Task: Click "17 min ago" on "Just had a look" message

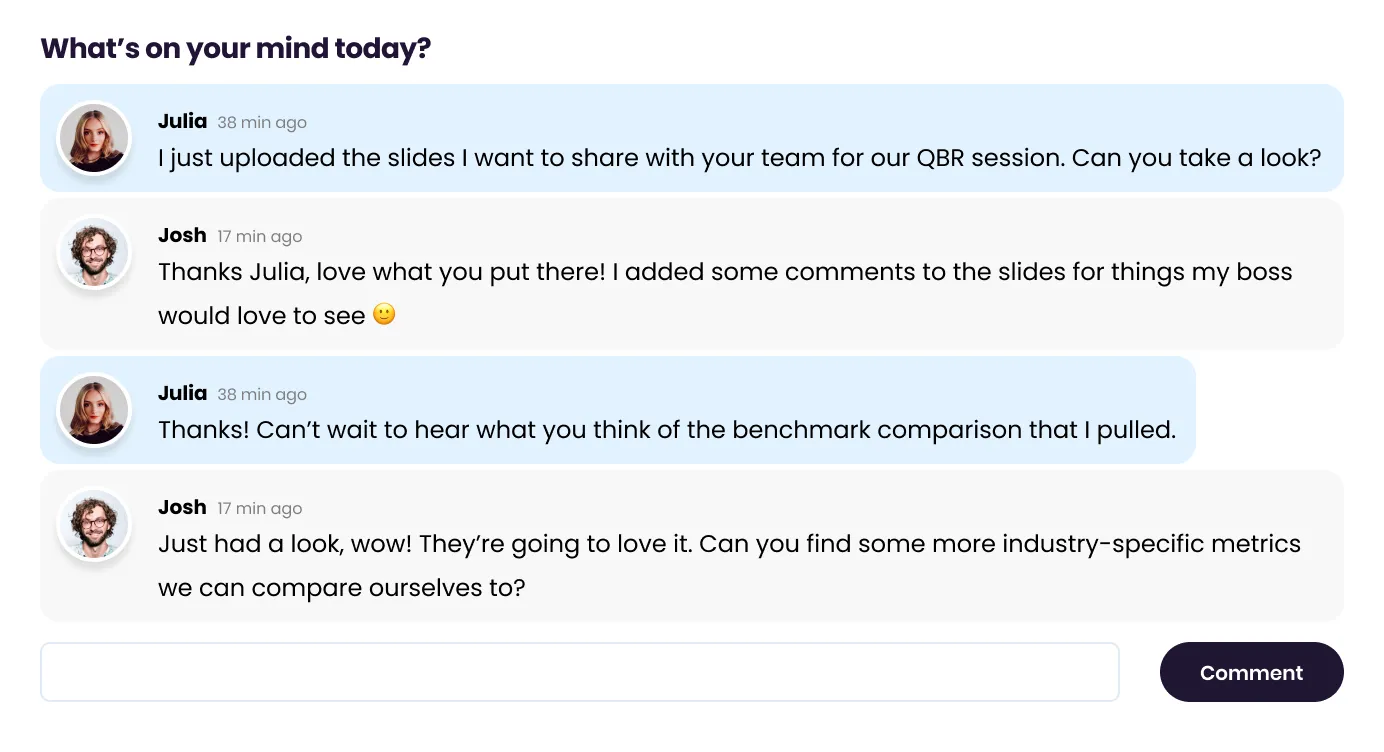Action: click(x=259, y=509)
